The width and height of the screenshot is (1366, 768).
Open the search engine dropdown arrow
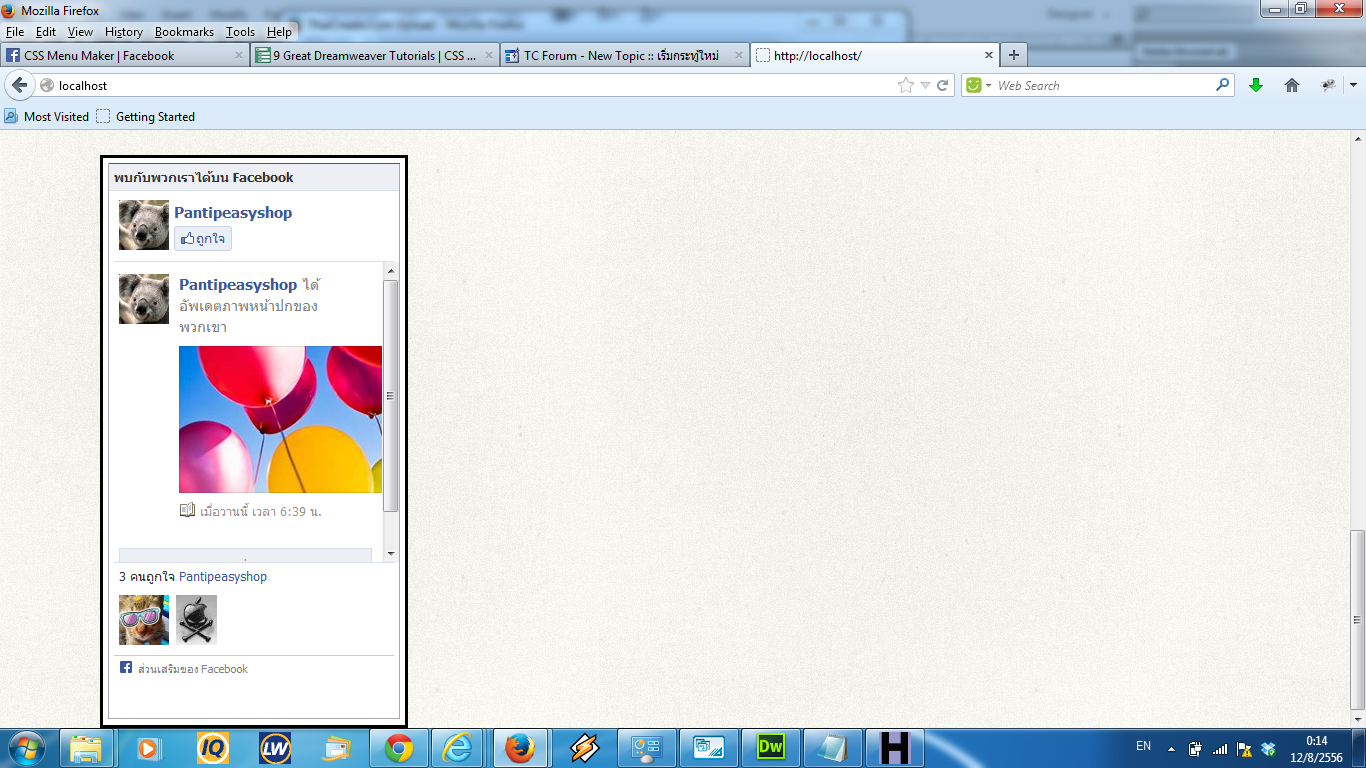(988, 86)
